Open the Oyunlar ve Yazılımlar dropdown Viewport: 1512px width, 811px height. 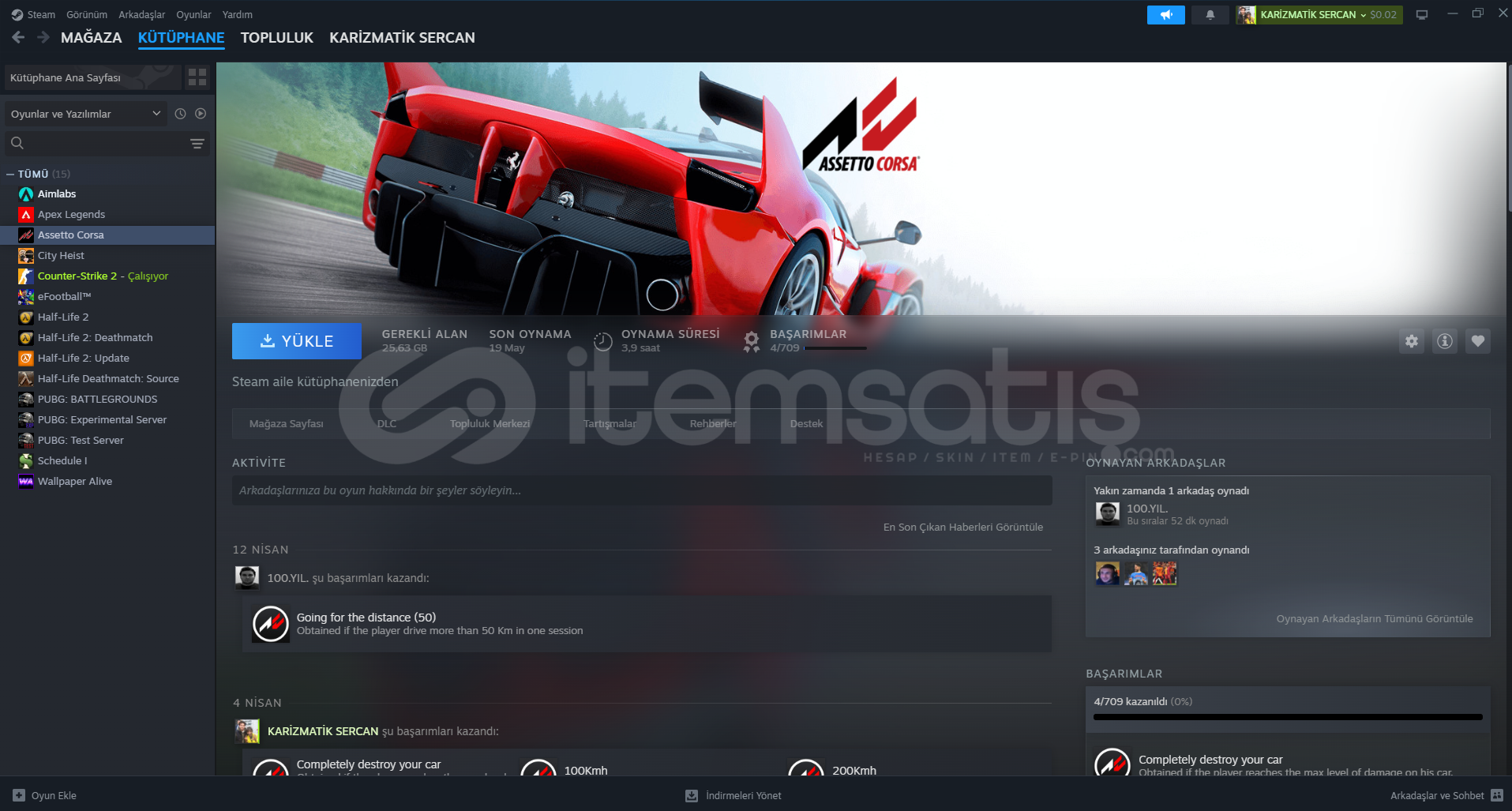(86, 114)
